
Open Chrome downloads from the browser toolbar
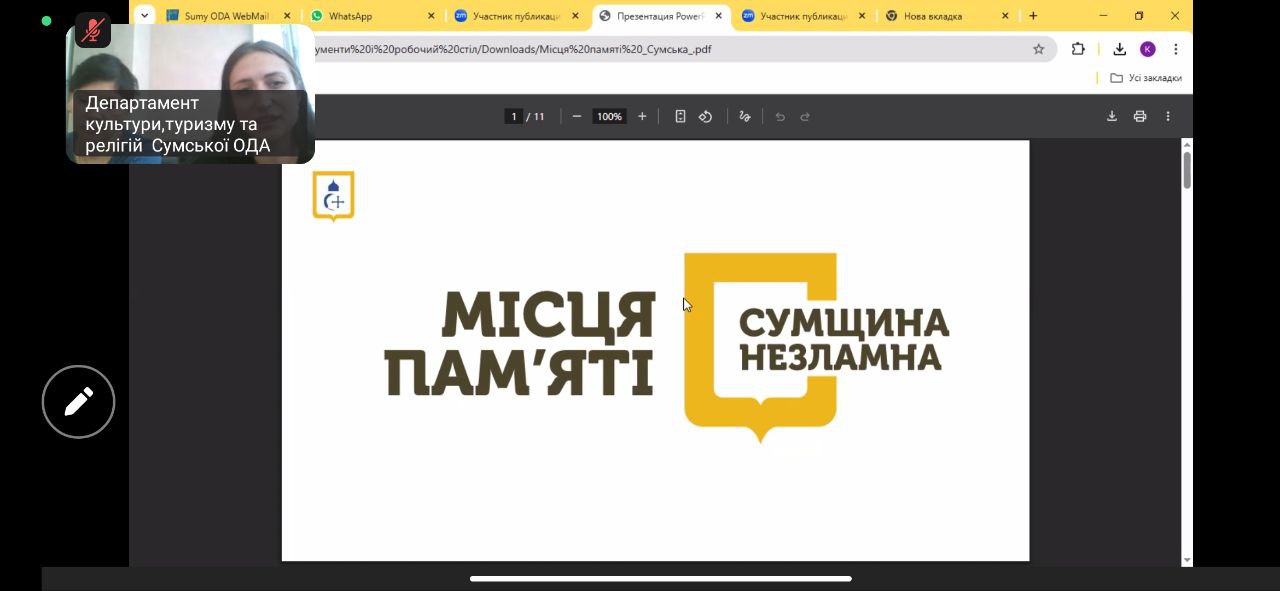click(1120, 49)
